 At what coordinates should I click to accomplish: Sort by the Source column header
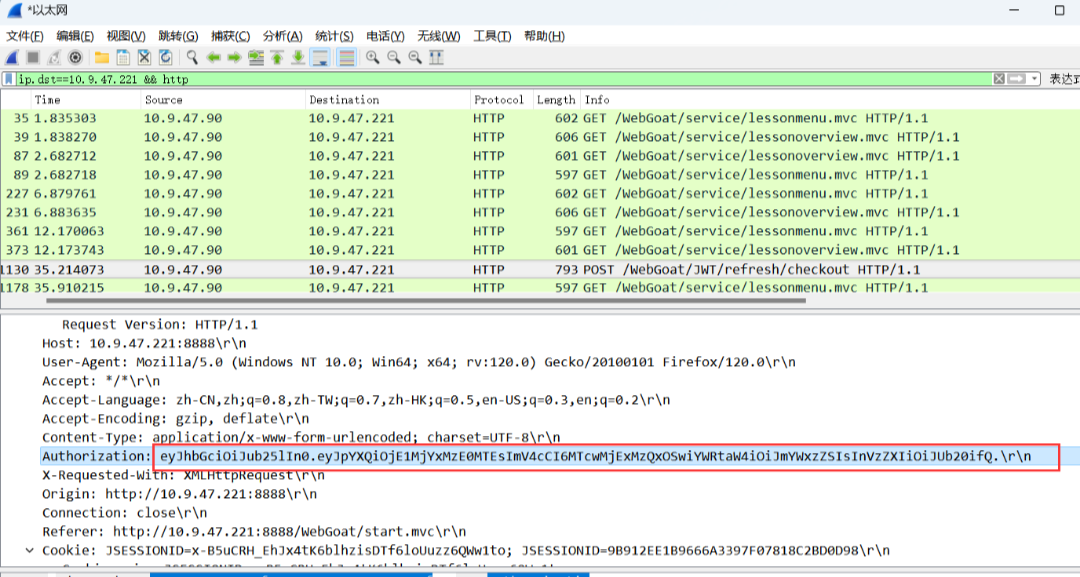223,100
